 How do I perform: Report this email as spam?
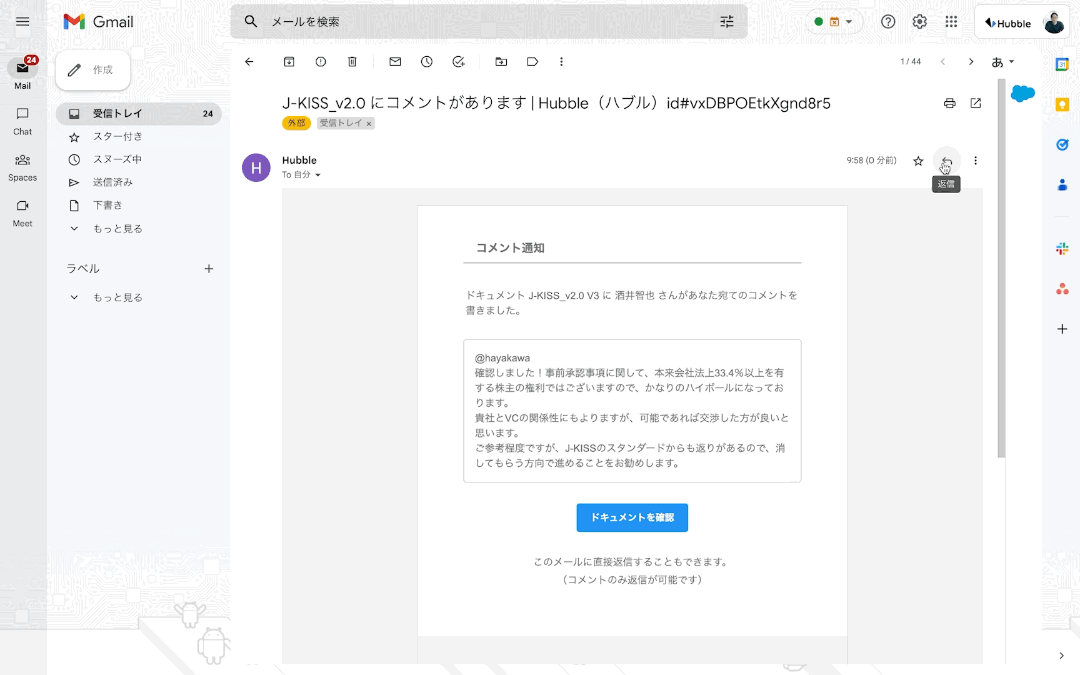coord(321,62)
